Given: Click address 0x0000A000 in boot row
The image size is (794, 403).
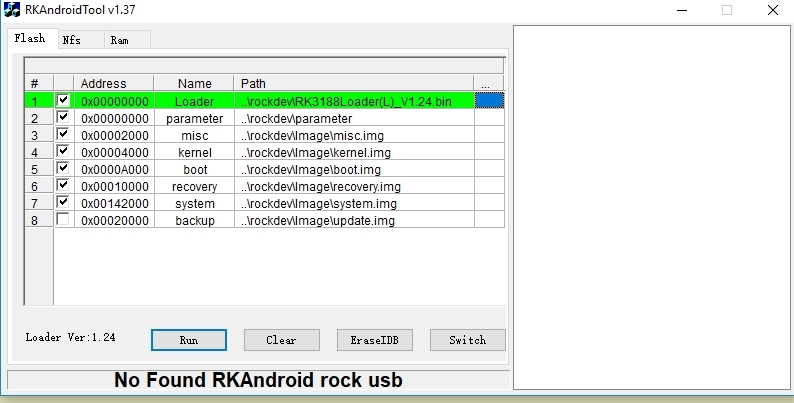Looking at the screenshot, I should click(x=114, y=169).
